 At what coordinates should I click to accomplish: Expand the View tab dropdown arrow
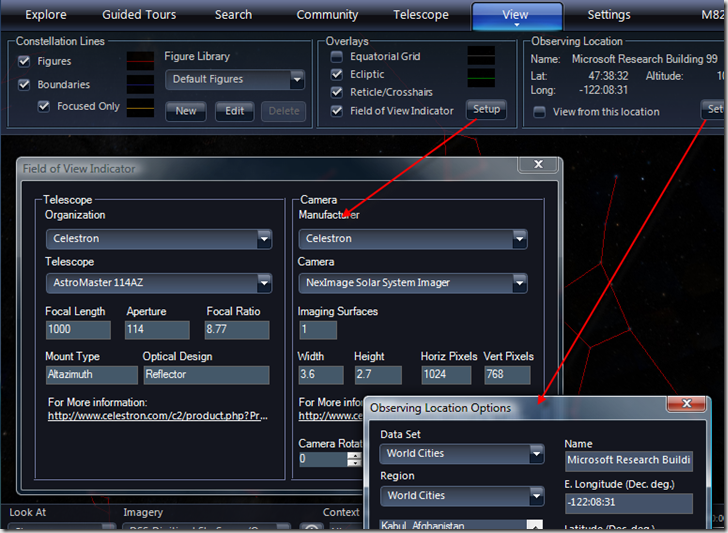pos(517,25)
